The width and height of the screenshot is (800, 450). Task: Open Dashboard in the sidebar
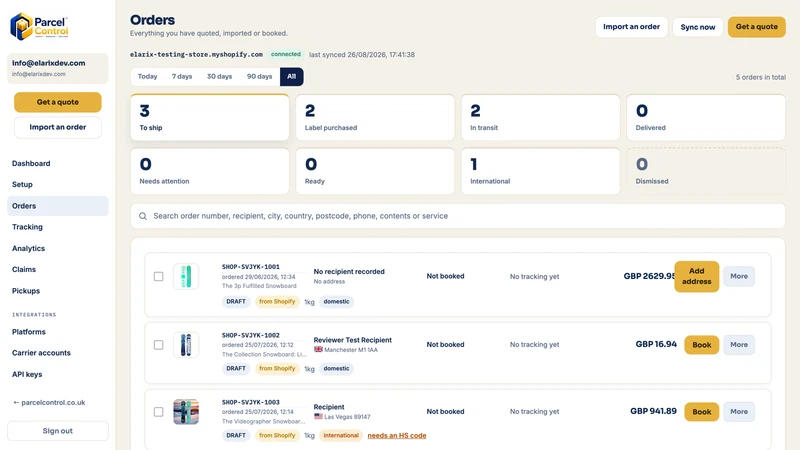tap(58, 163)
